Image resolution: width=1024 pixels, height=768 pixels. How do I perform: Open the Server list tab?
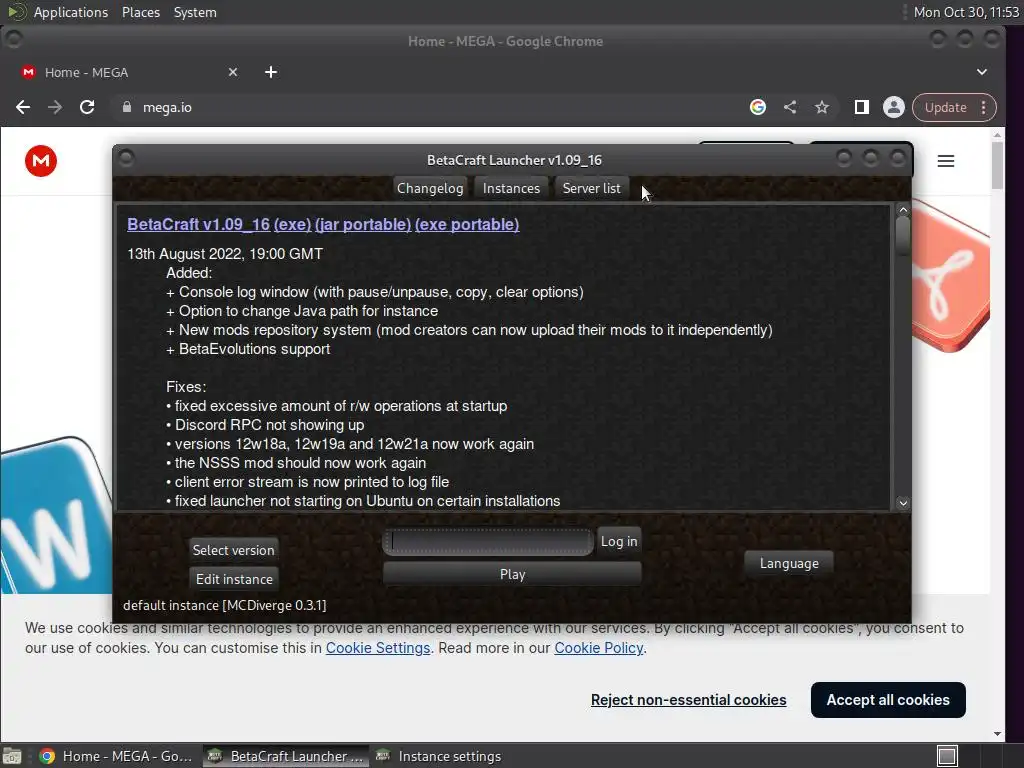592,188
